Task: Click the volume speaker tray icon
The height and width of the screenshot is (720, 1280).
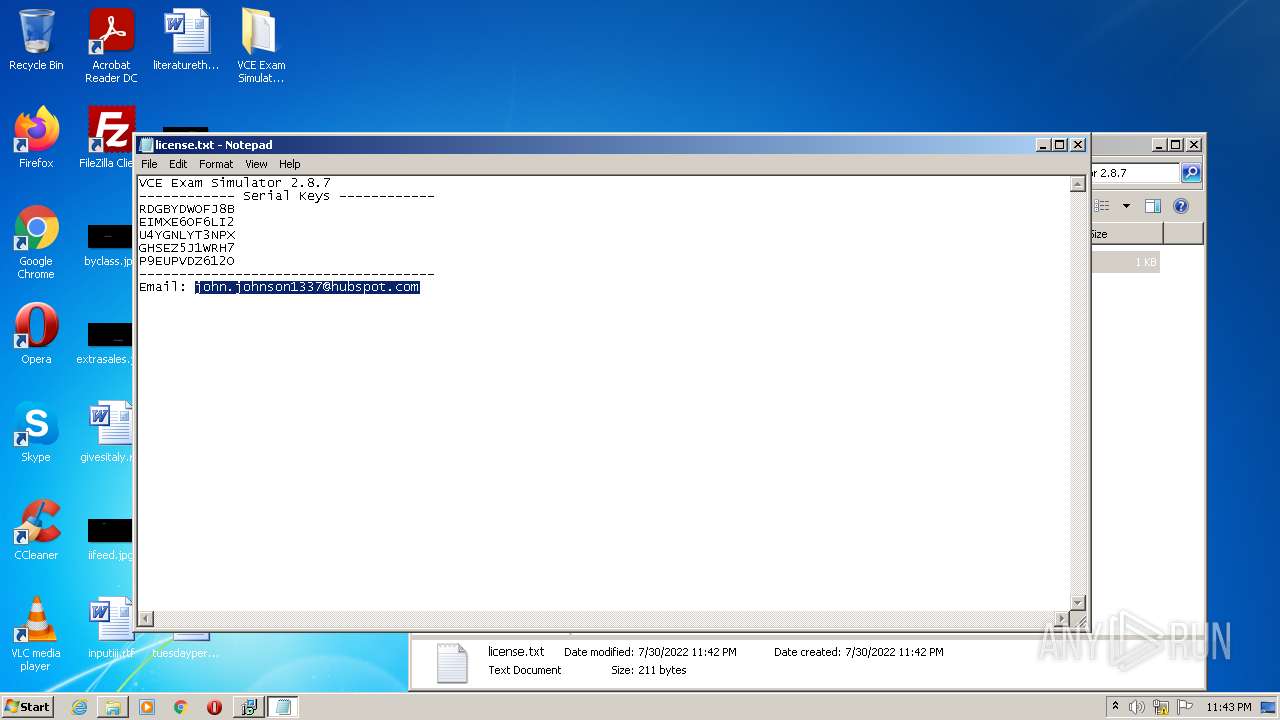Action: pyautogui.click(x=1137, y=707)
